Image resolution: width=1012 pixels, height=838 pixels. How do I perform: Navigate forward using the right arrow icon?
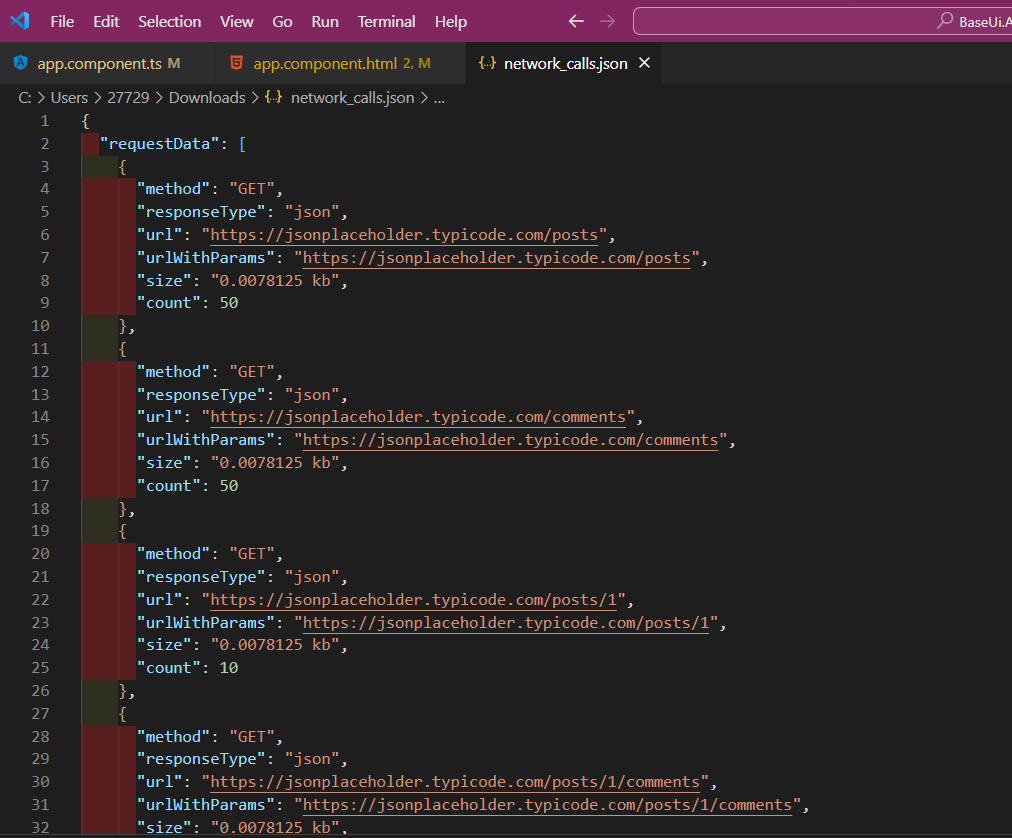(607, 20)
